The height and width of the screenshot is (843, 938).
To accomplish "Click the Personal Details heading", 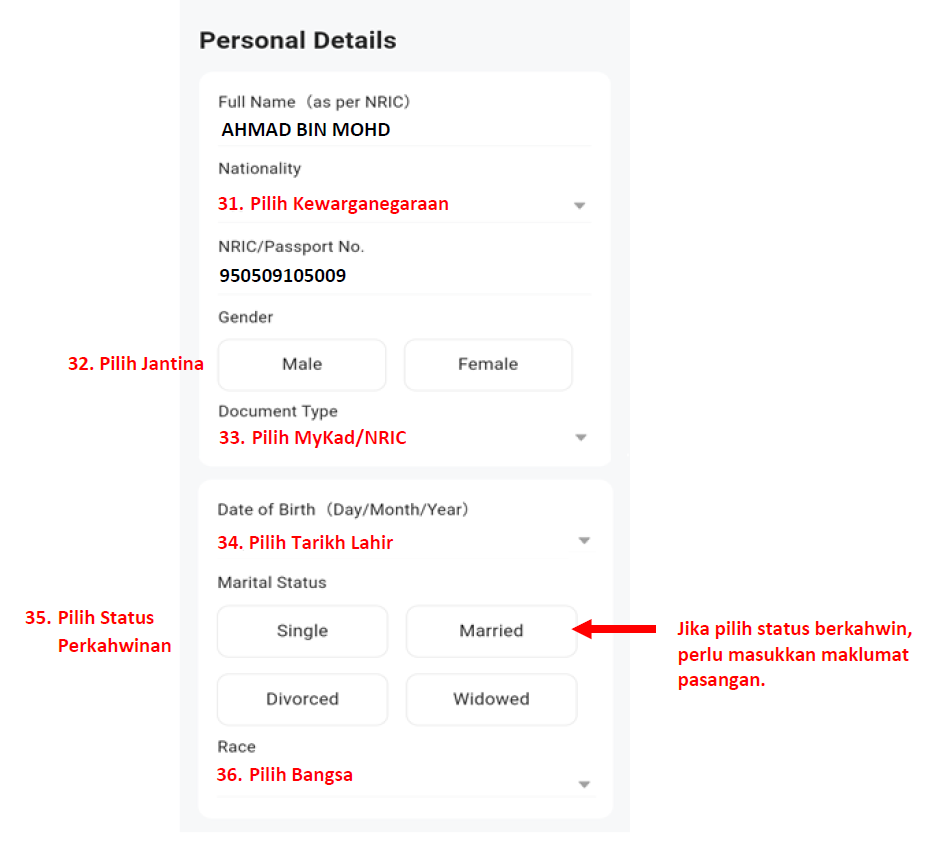I will click(297, 41).
